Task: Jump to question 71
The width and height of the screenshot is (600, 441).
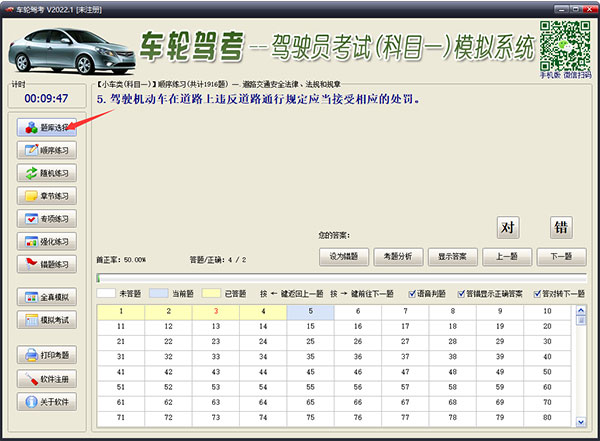Action: coord(121,418)
